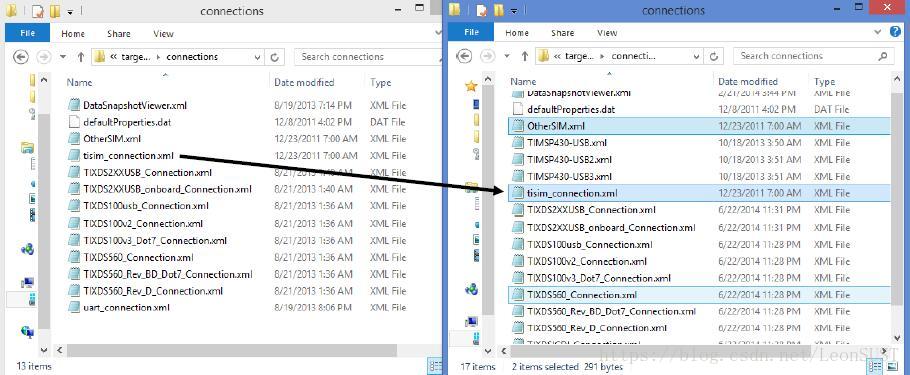Expand address bar history in left window
Viewport: 910px width, 375px height.
click(258, 57)
